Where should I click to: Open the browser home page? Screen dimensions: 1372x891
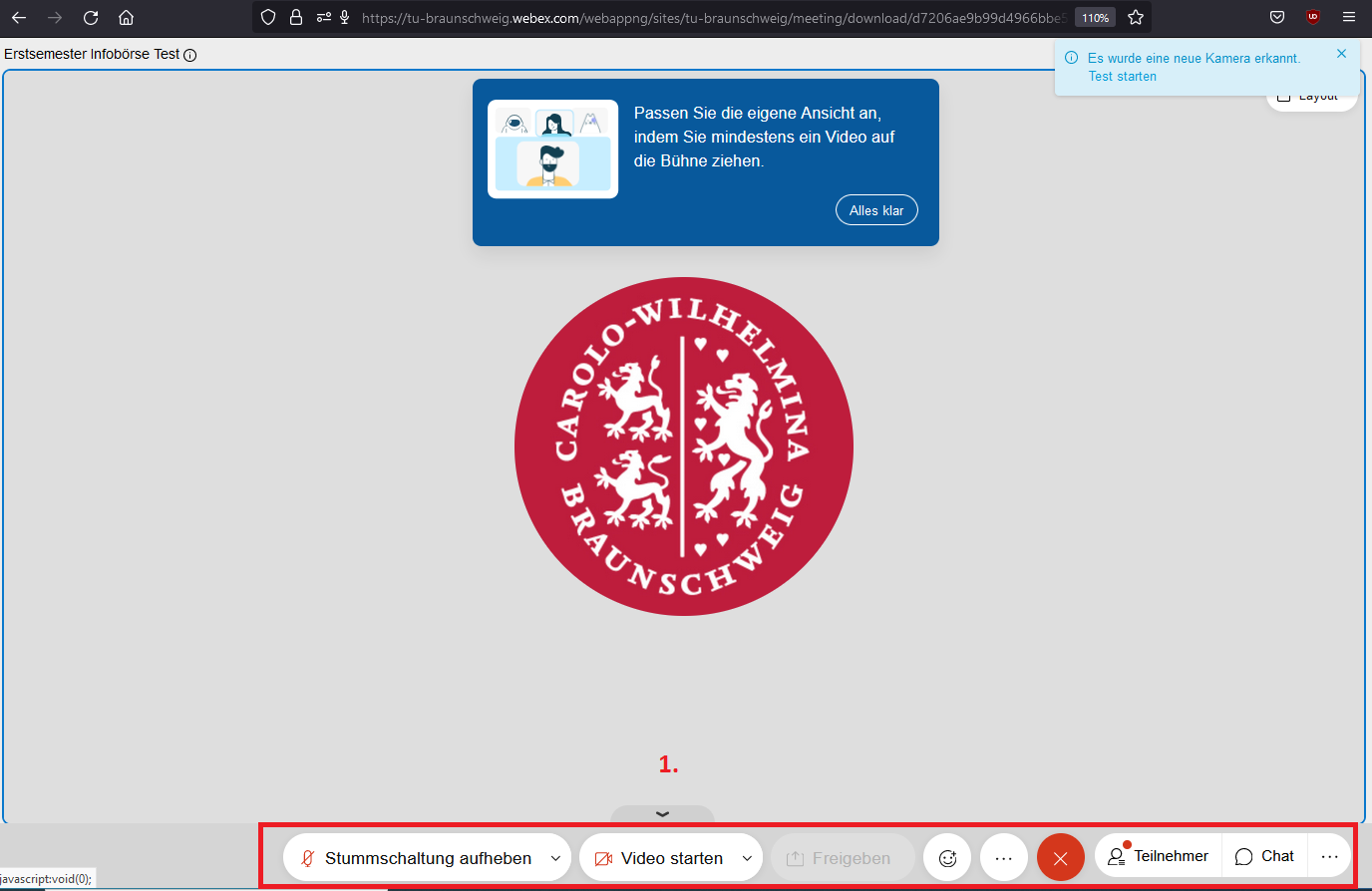126,17
